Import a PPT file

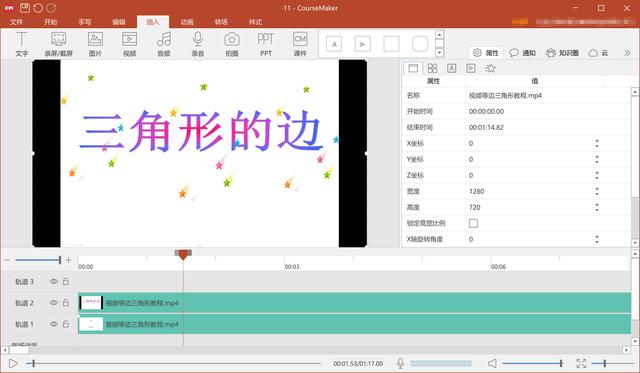click(x=266, y=44)
